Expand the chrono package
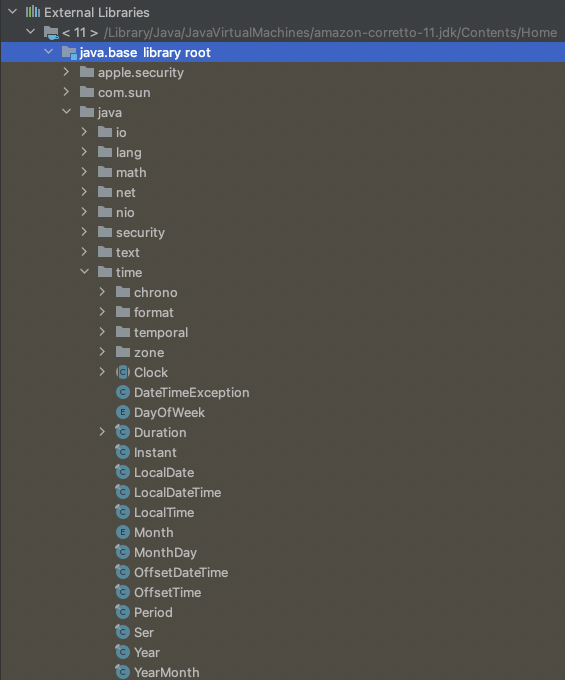This screenshot has width=565, height=680. (102, 292)
